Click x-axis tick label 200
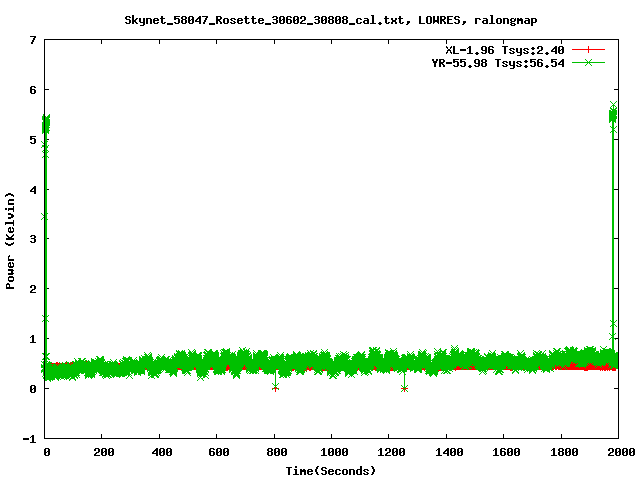The image size is (640, 480). coord(104,452)
